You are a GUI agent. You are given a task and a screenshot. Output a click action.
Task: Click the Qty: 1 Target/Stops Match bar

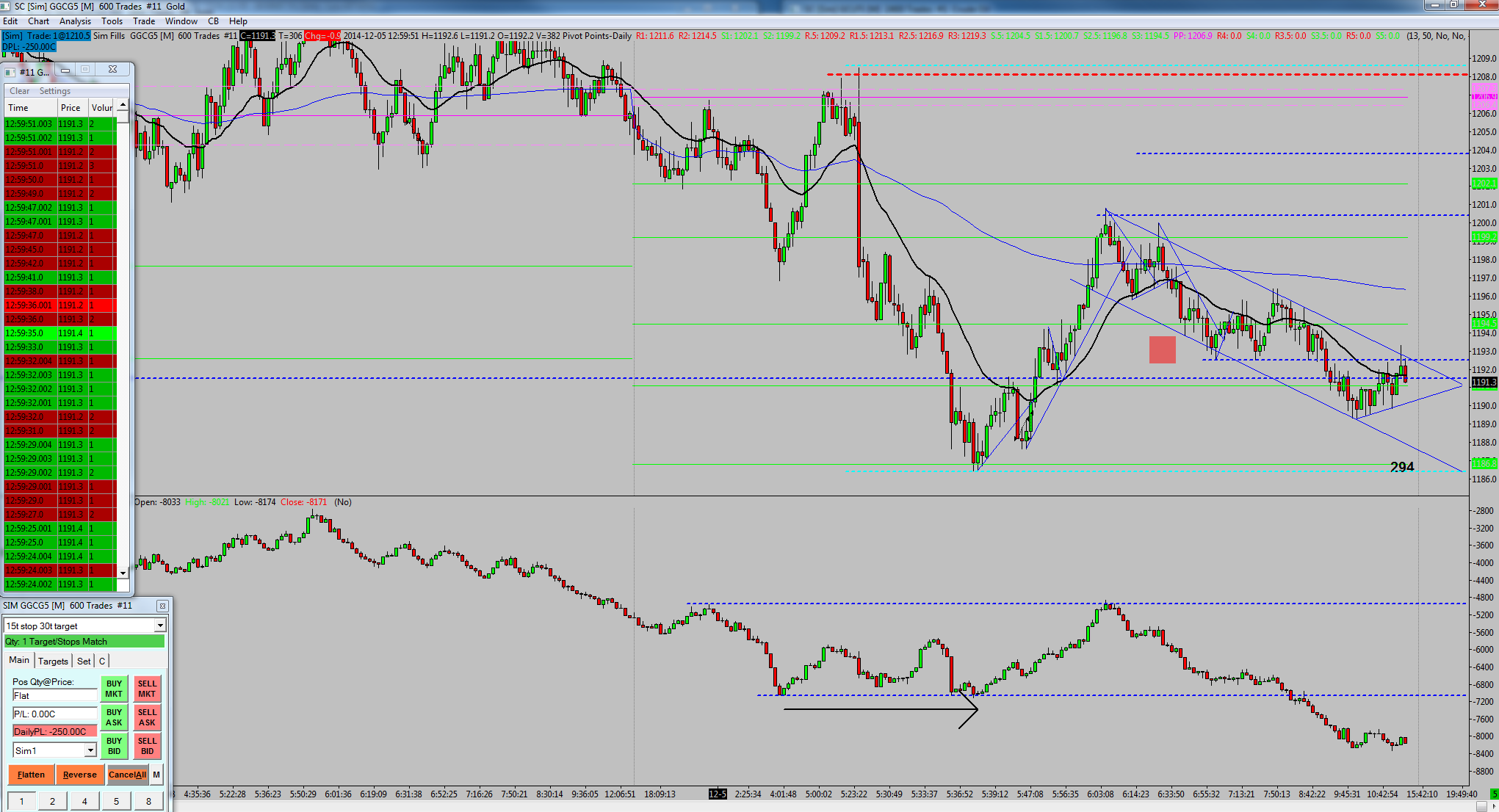coord(85,642)
